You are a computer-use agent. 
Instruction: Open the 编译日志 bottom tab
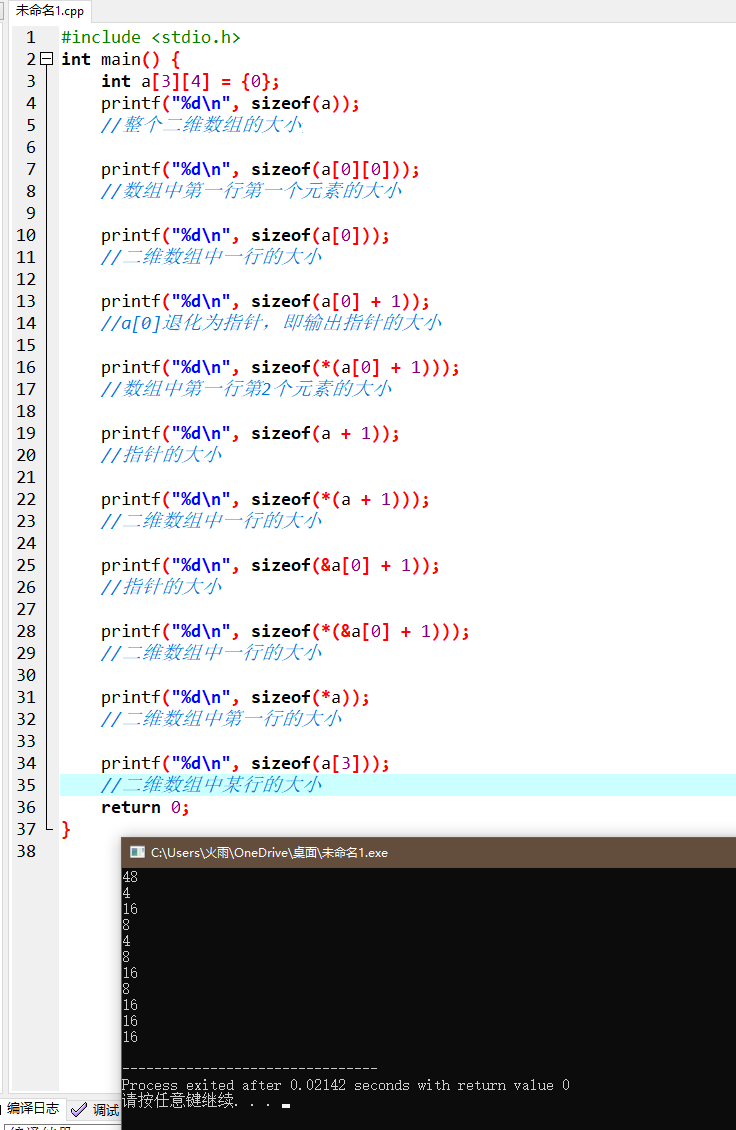33,1108
